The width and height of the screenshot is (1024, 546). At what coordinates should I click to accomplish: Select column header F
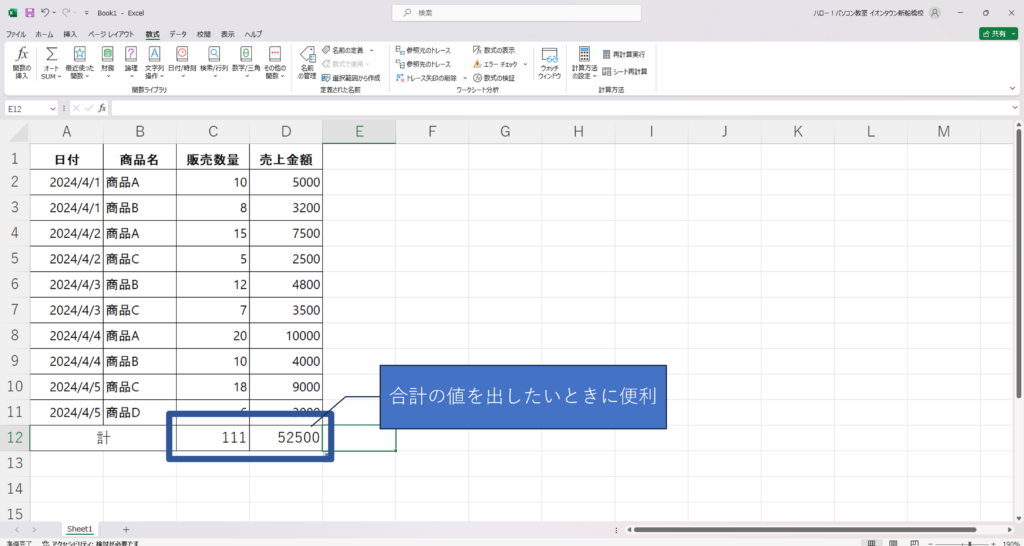[x=432, y=131]
